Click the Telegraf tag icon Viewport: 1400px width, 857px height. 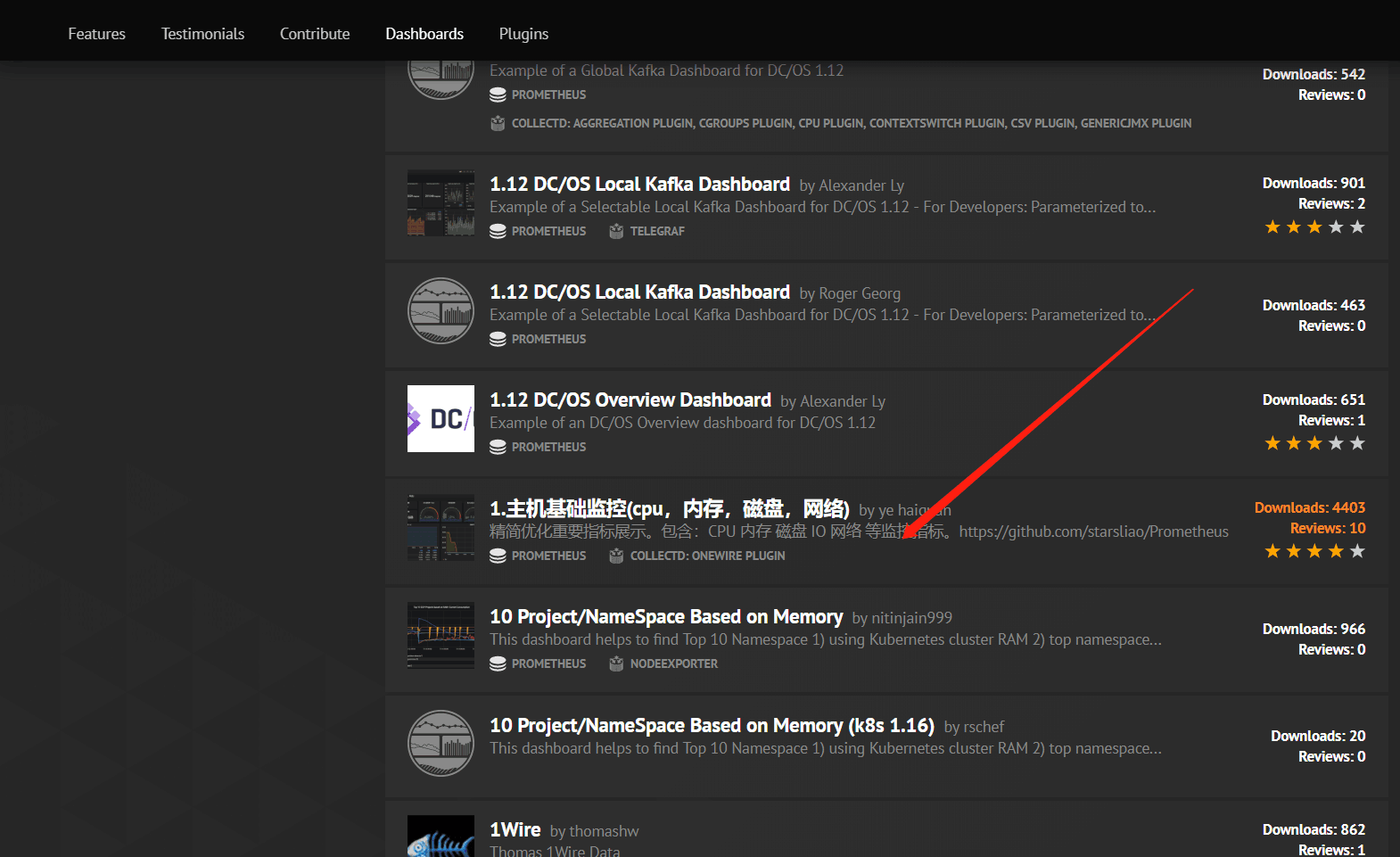616,231
